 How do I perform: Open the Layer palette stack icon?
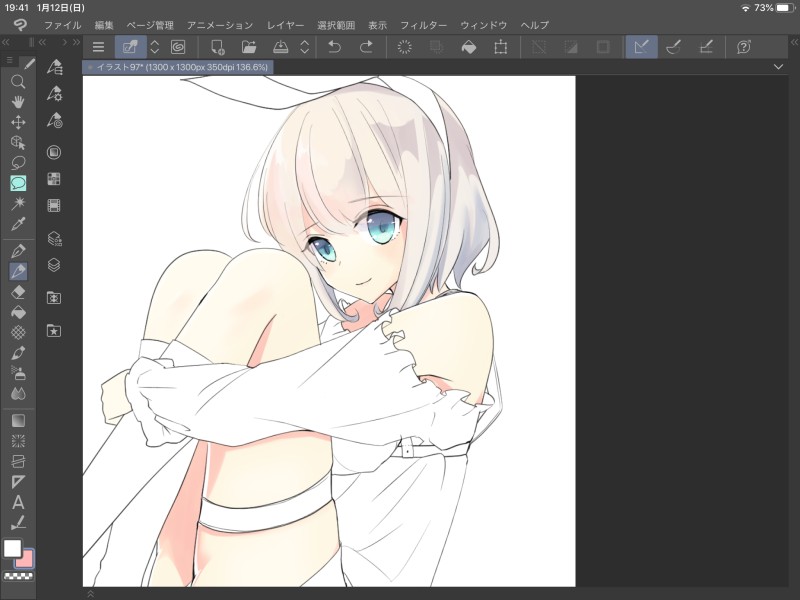coord(54,265)
